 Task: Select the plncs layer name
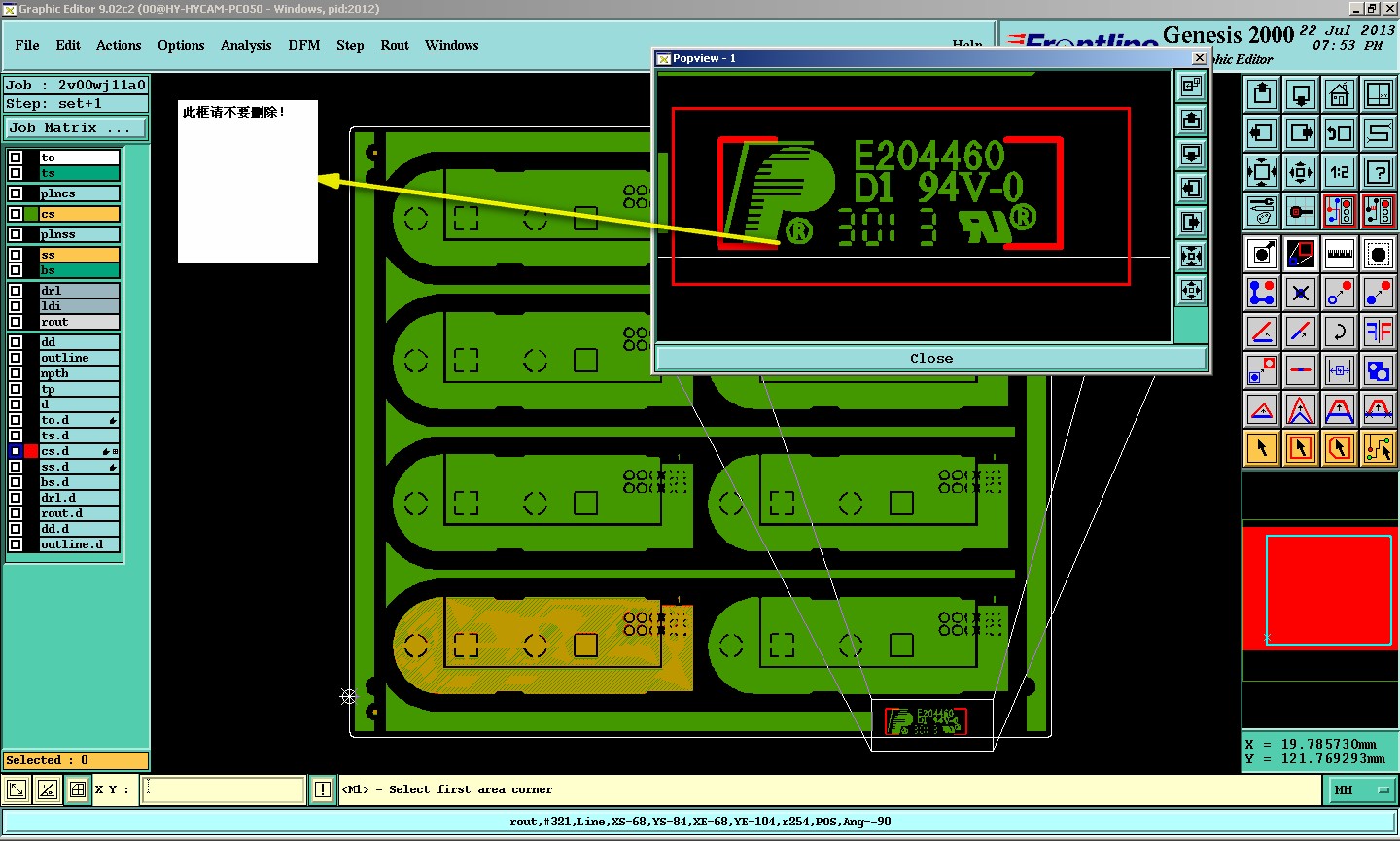(79, 193)
